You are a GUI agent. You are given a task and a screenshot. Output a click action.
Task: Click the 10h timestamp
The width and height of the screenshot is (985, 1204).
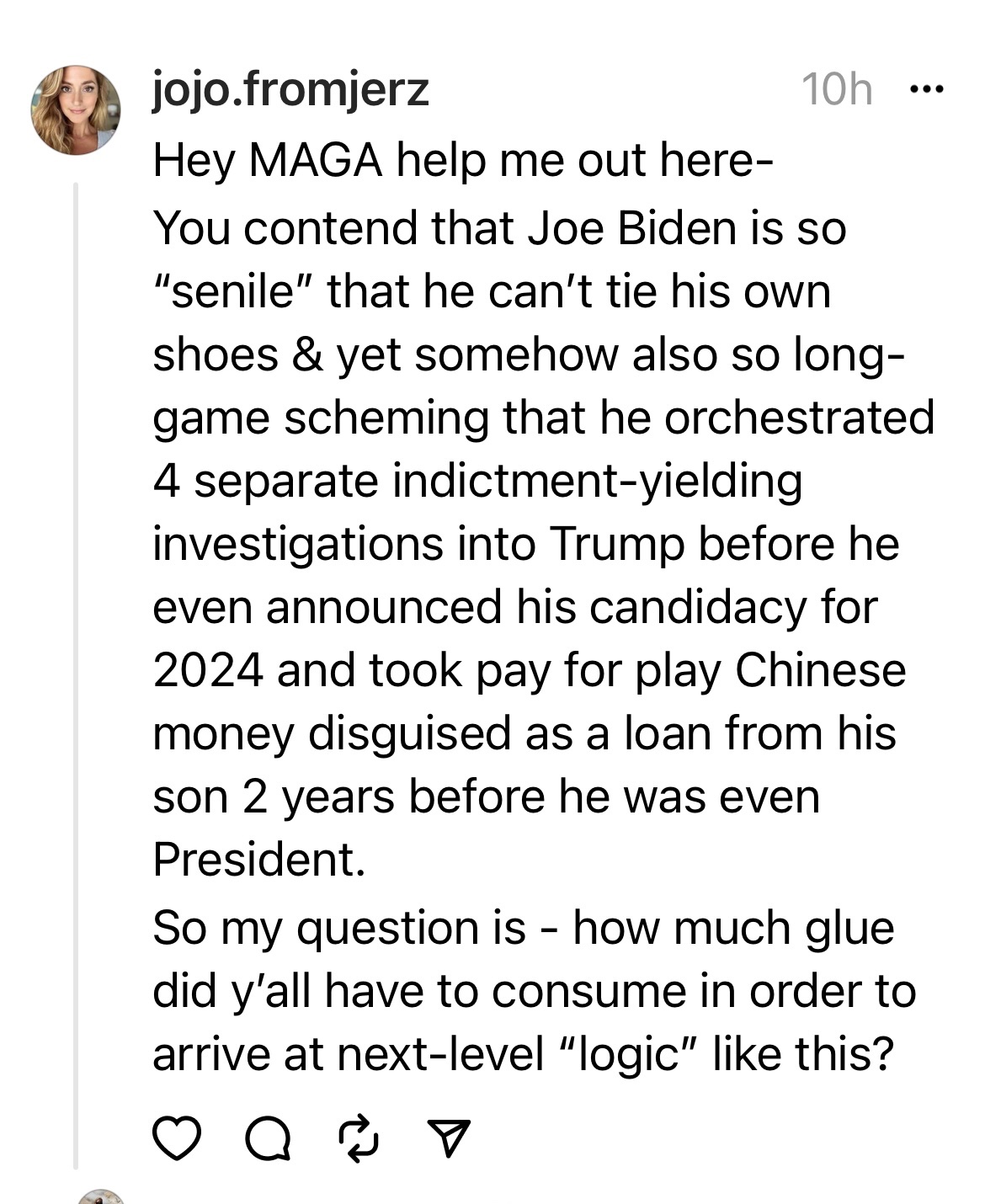(837, 89)
